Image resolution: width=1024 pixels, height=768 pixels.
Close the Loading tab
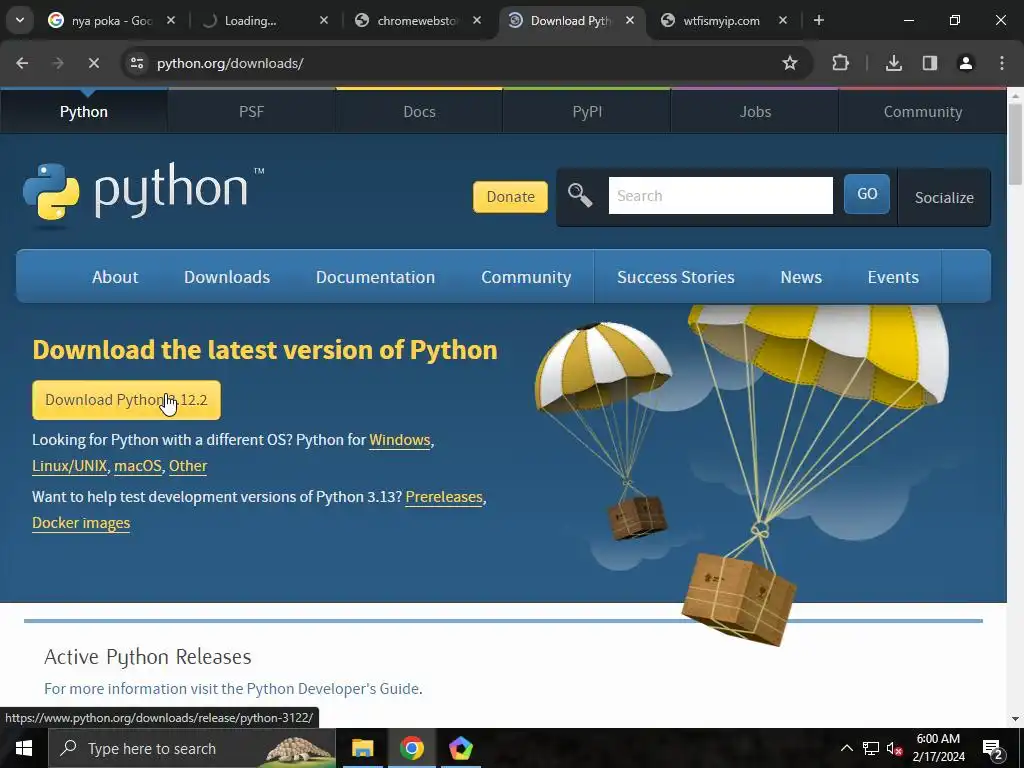(x=323, y=20)
